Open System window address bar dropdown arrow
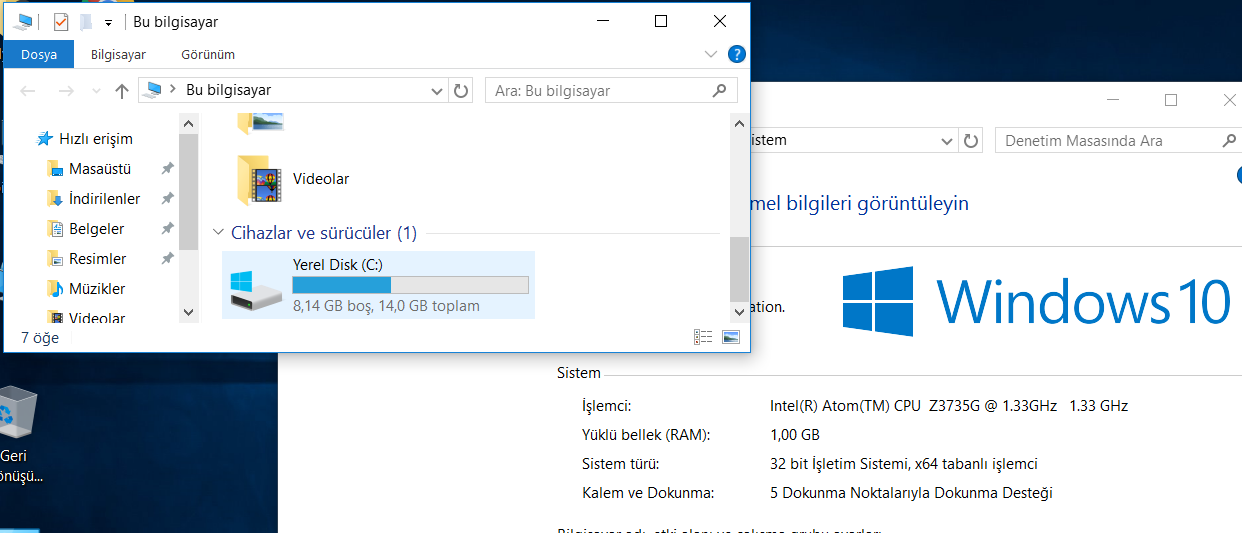Viewport: 1242px width, 533px height. [947, 141]
